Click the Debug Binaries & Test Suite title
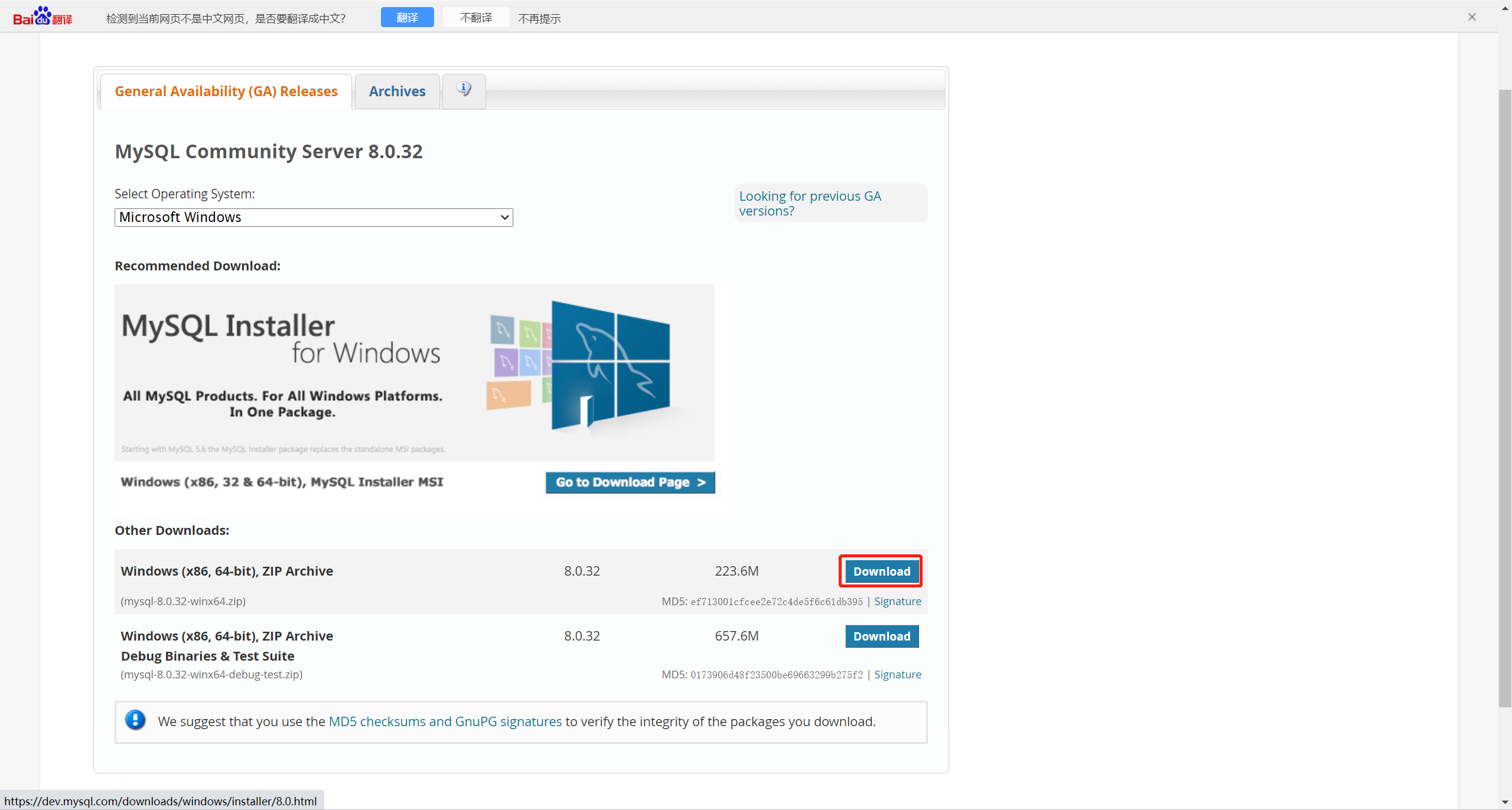 click(208, 656)
